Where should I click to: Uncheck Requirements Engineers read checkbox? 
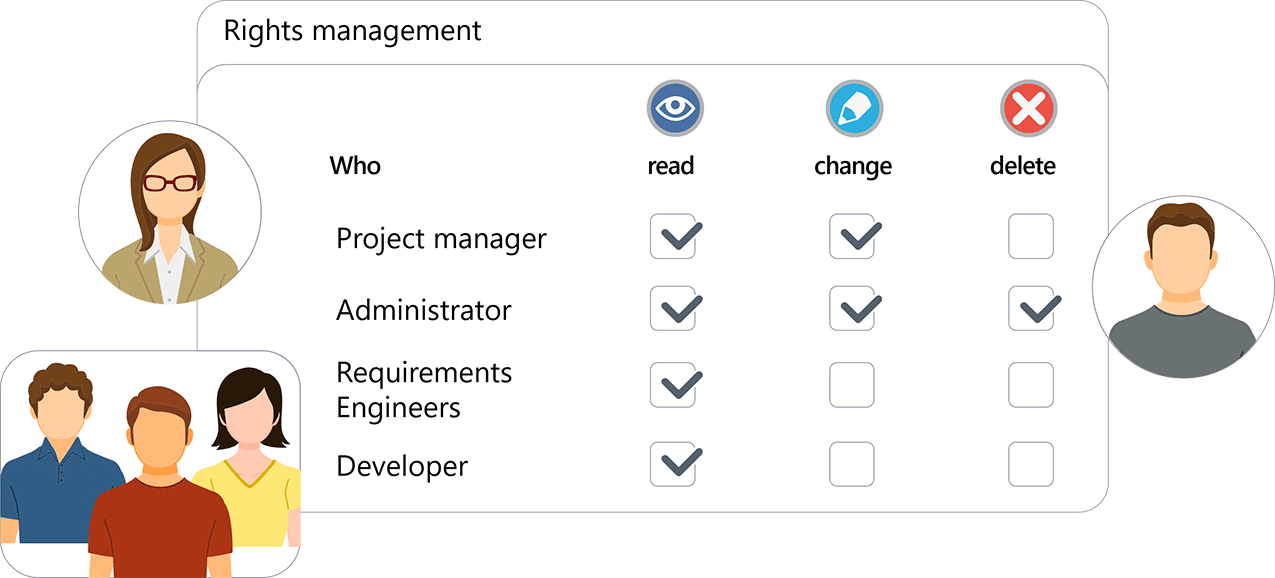pos(673,385)
